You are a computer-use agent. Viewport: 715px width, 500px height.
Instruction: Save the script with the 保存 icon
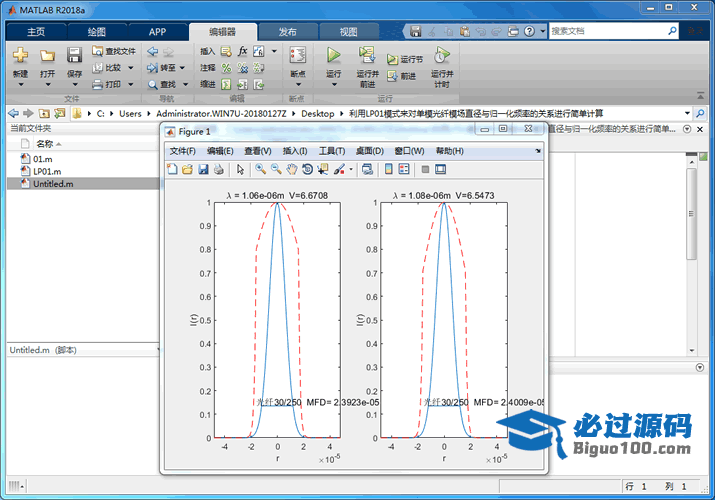coord(74,55)
